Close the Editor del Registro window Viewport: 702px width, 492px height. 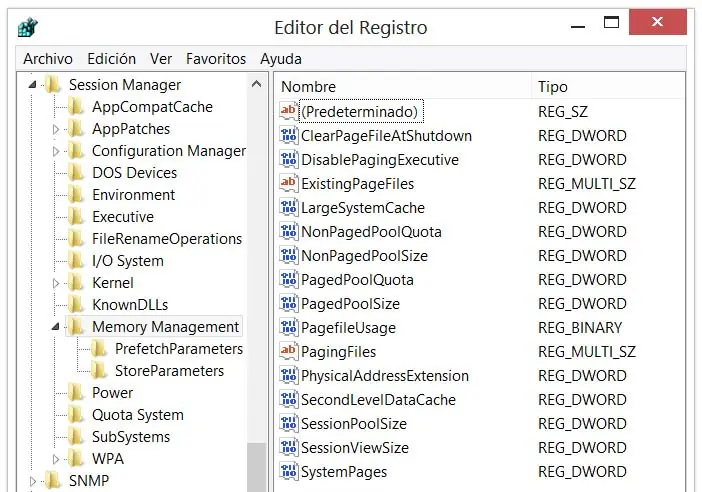click(x=657, y=22)
